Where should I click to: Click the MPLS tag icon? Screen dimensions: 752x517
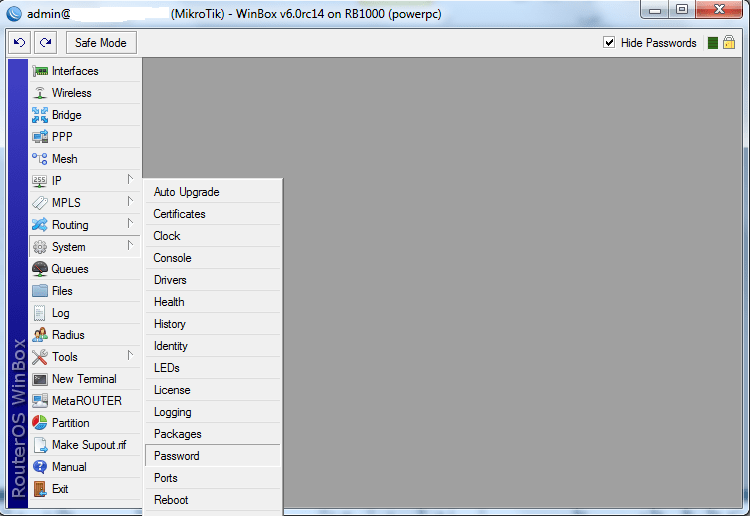pos(40,203)
